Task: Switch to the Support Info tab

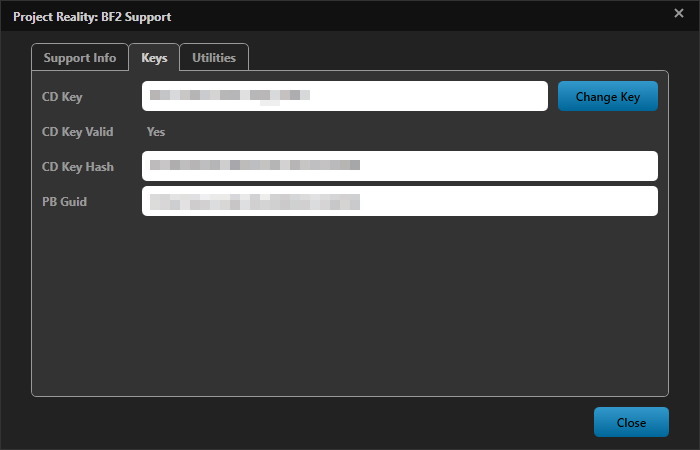Action: [80, 58]
